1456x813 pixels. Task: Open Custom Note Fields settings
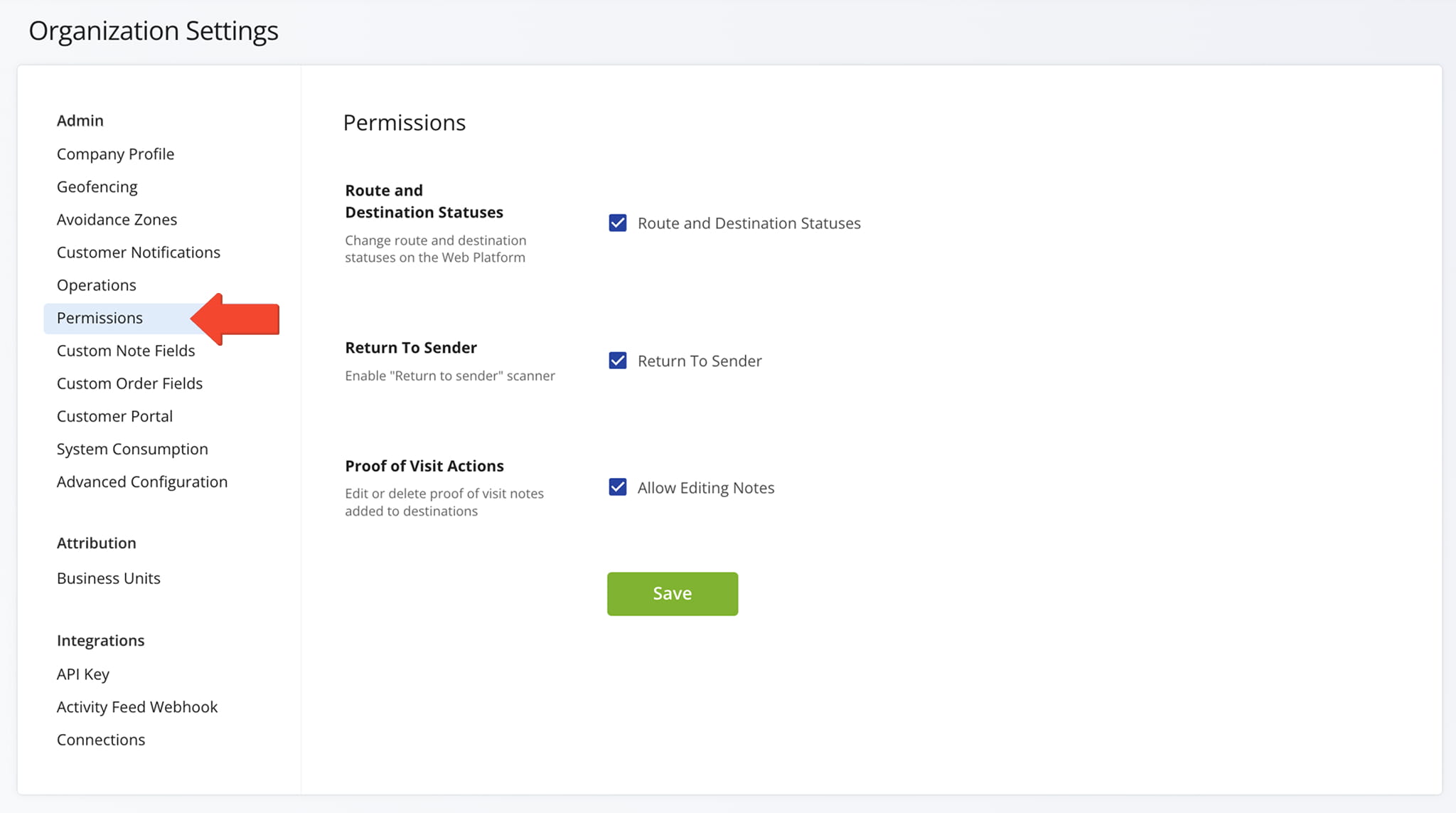[x=126, y=351]
